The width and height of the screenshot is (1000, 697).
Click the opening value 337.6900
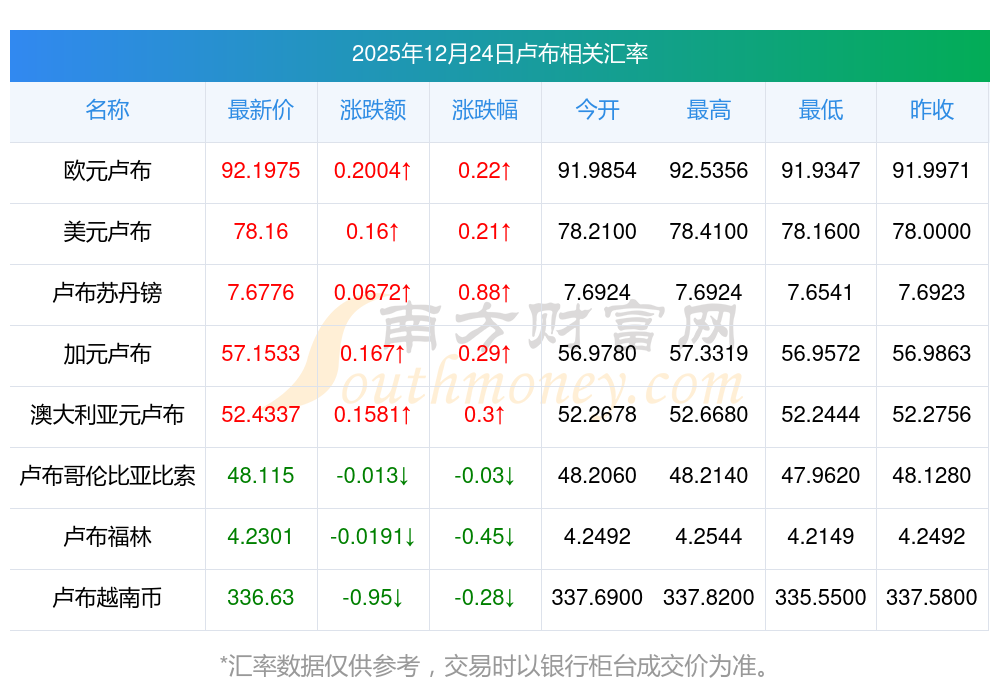coord(597,598)
